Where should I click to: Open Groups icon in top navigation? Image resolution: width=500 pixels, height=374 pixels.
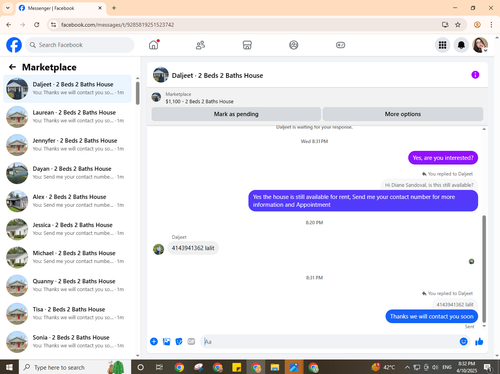[294, 45]
